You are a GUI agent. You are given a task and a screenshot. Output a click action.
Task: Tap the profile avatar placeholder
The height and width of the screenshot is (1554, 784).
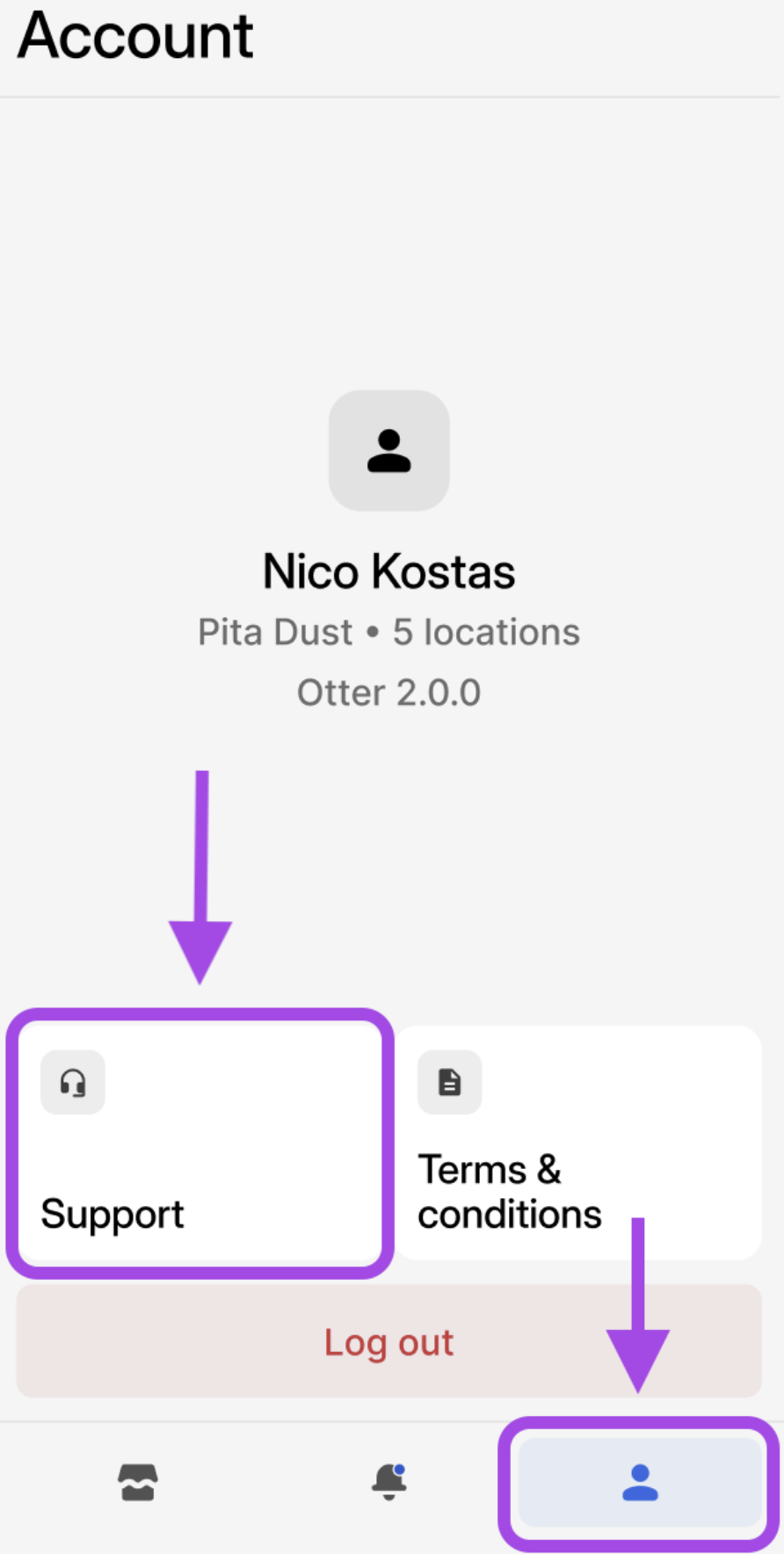pyautogui.click(x=389, y=451)
